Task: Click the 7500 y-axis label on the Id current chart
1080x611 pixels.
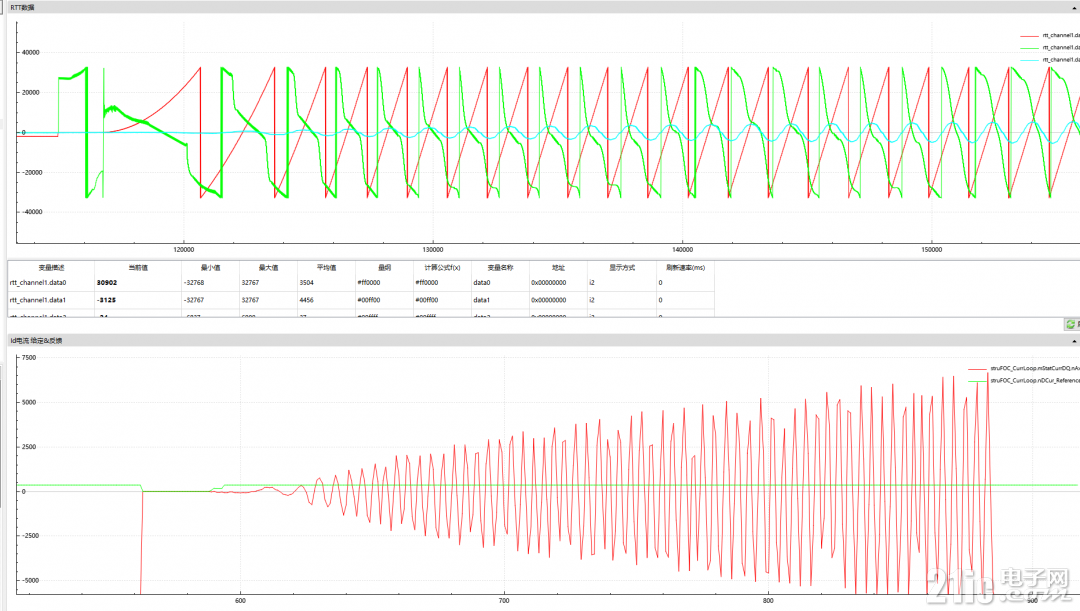Action: pyautogui.click(x=29, y=358)
